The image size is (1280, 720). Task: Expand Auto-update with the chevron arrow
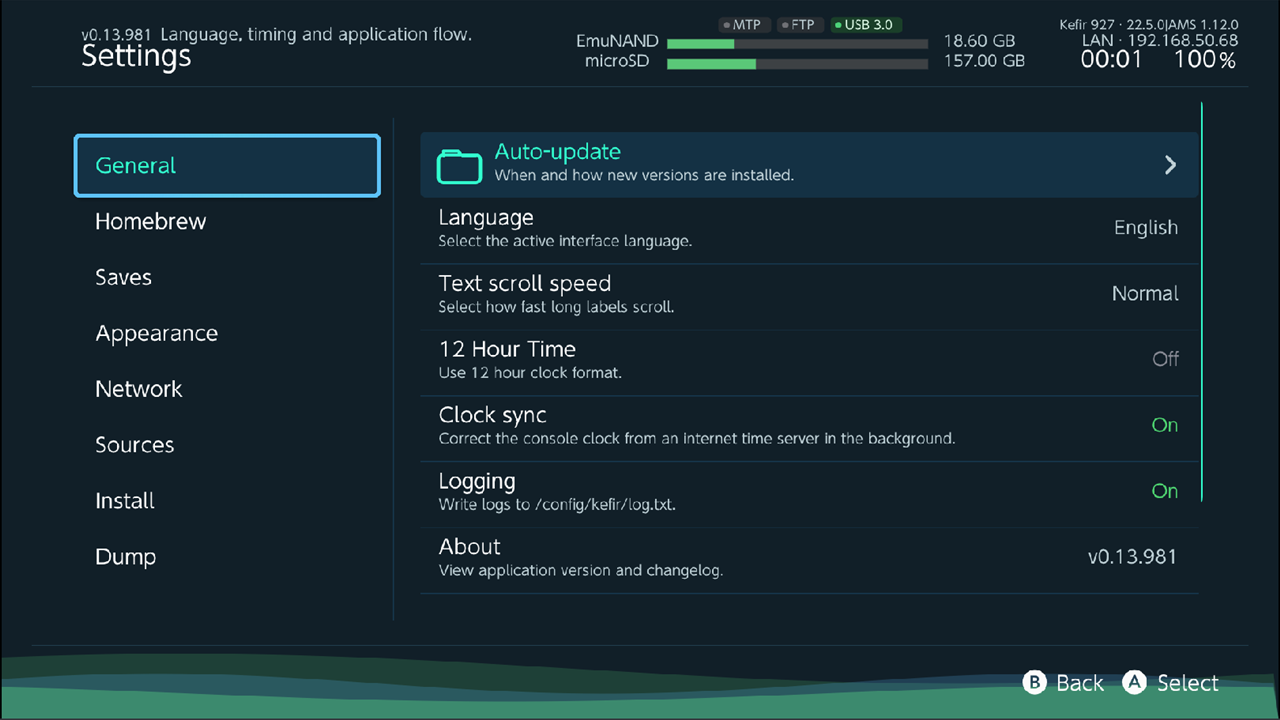coord(1171,165)
